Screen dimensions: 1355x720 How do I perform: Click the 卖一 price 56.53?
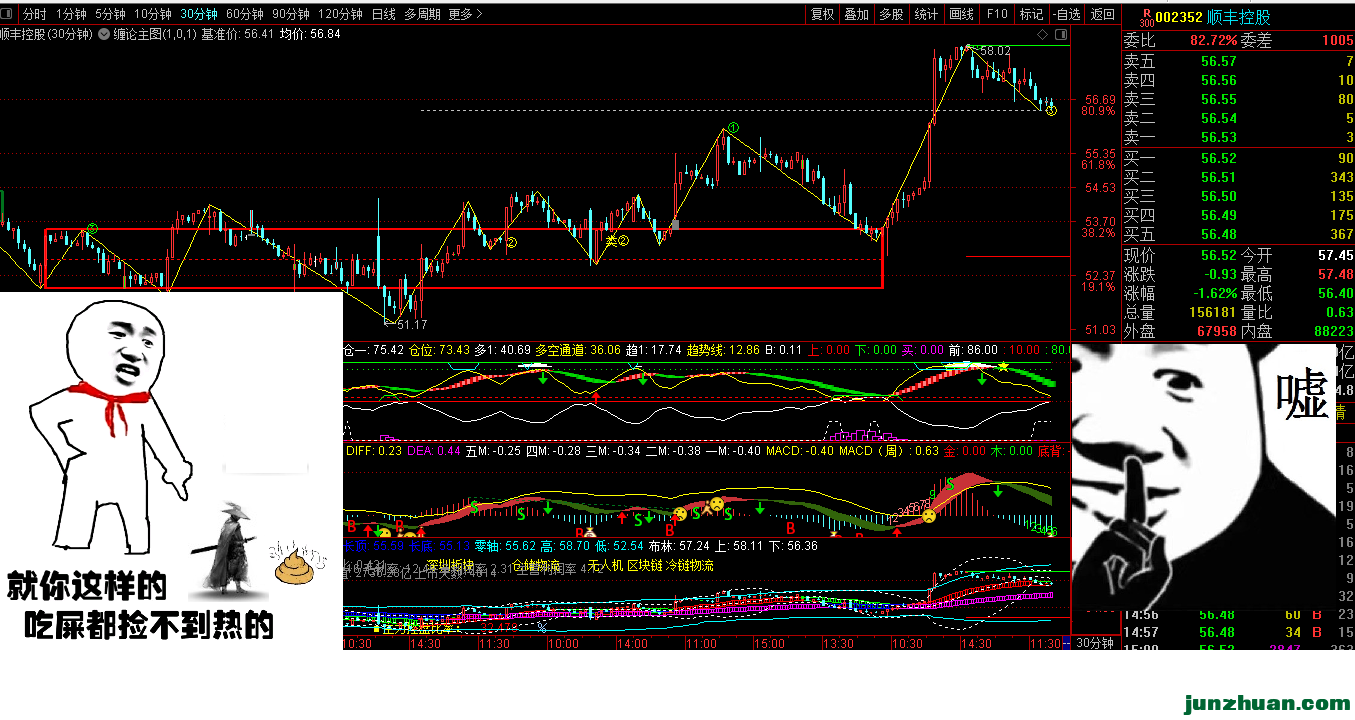1218,138
